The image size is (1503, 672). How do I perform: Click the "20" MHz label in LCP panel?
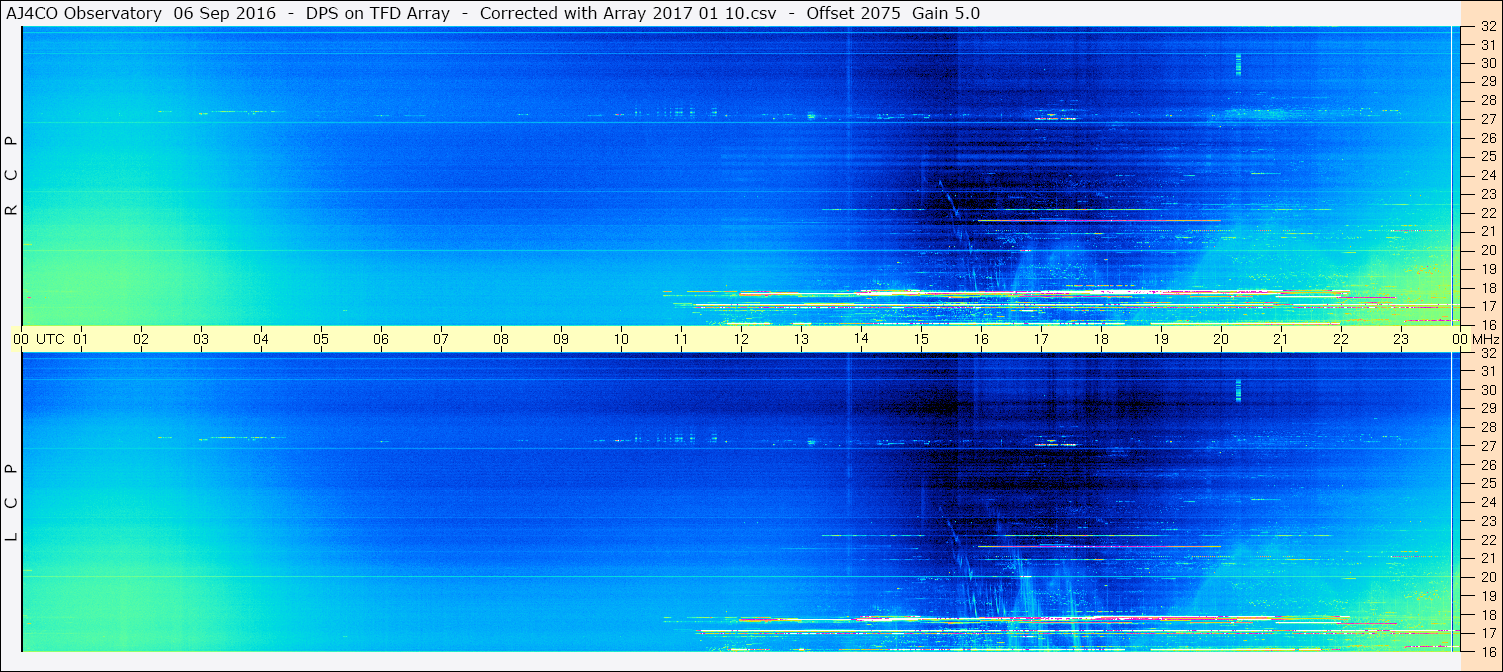[x=1487, y=577]
